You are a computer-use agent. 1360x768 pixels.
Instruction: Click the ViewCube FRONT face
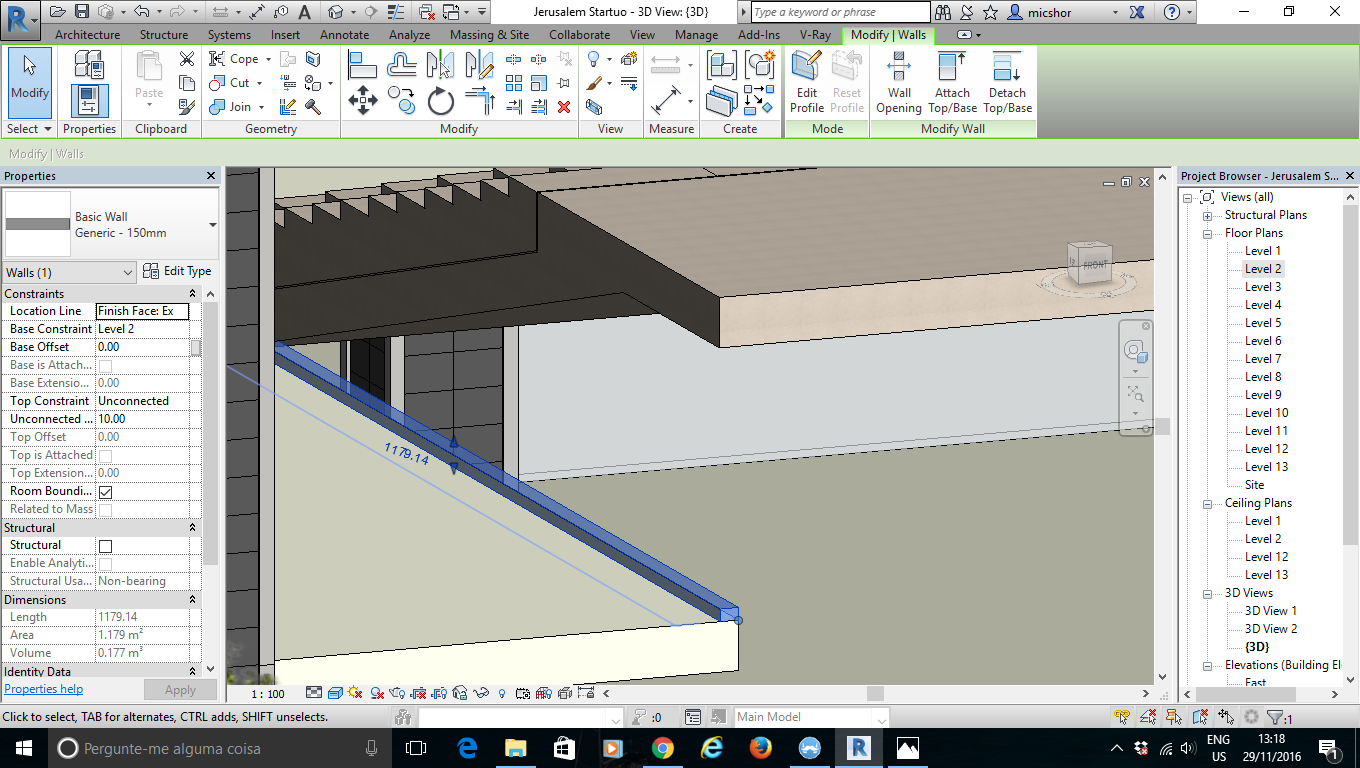(x=1093, y=264)
